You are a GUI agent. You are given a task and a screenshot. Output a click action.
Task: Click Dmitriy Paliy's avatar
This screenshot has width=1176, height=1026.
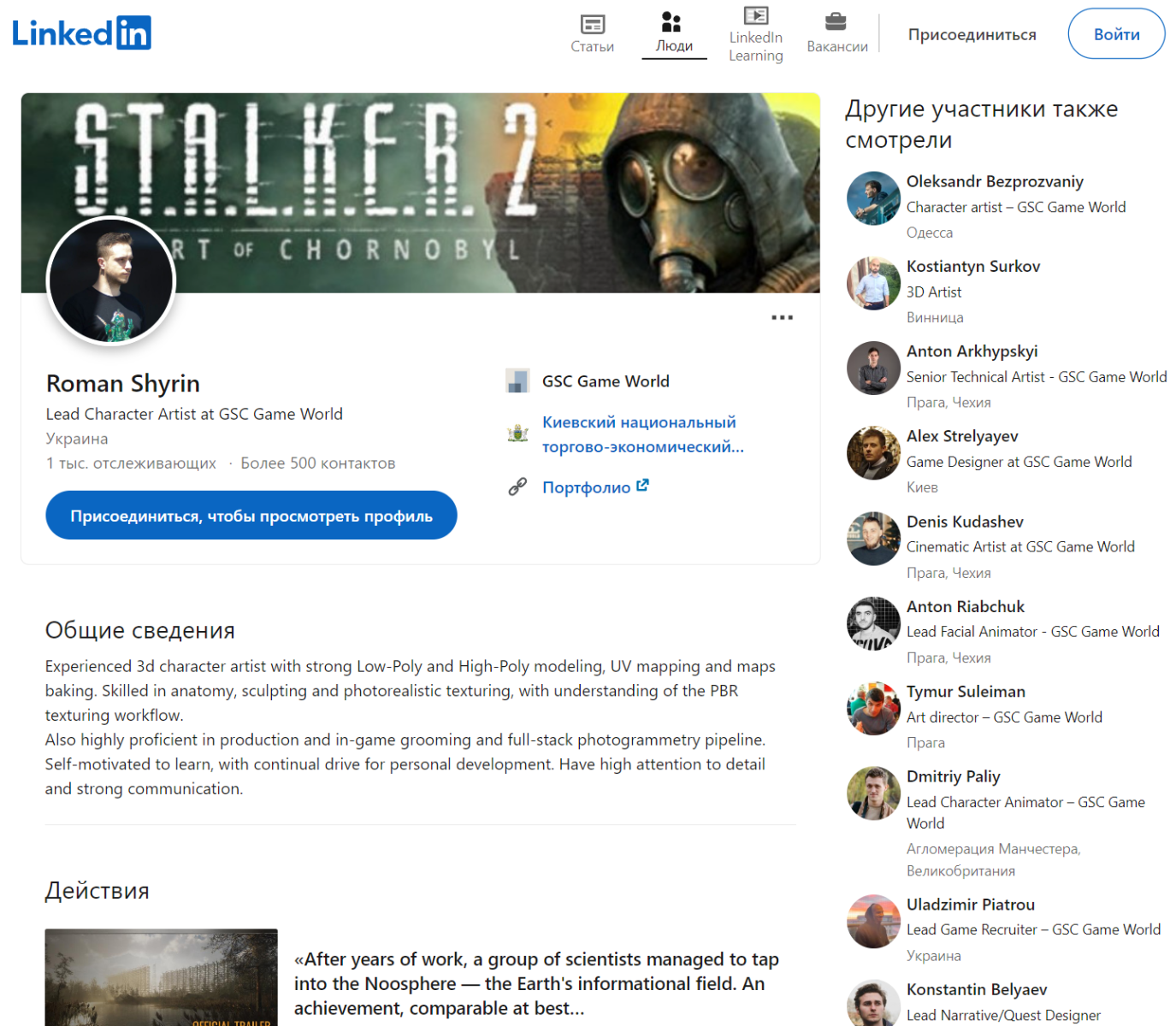coord(873,793)
